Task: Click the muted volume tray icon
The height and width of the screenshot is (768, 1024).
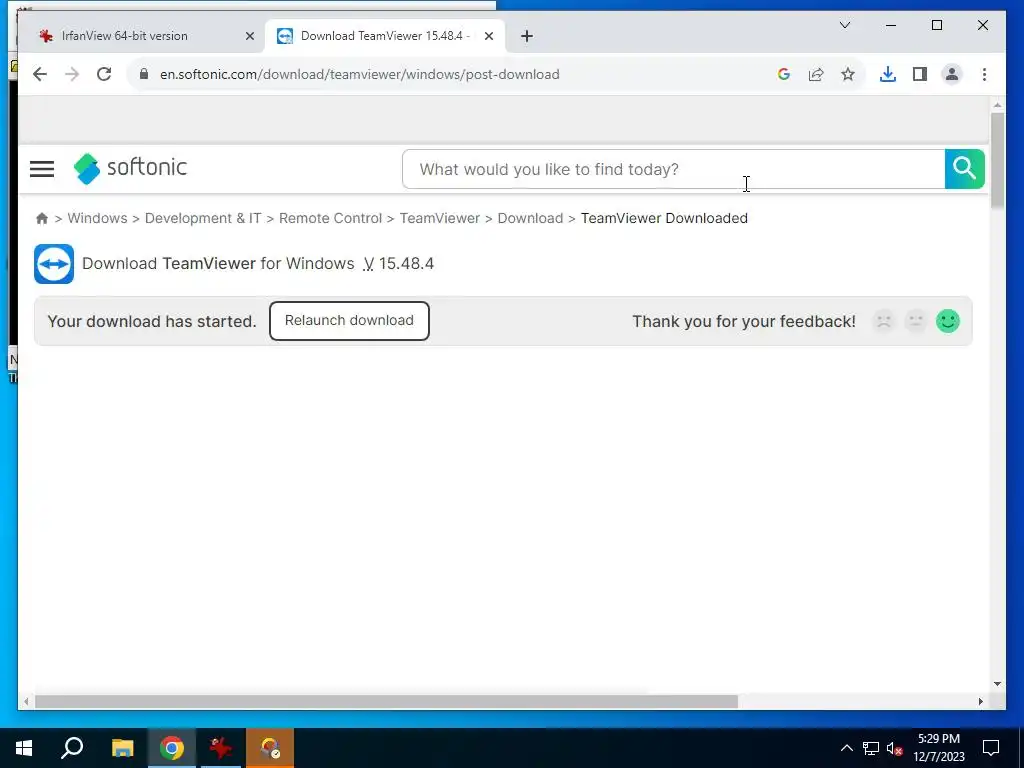Action: point(895,748)
